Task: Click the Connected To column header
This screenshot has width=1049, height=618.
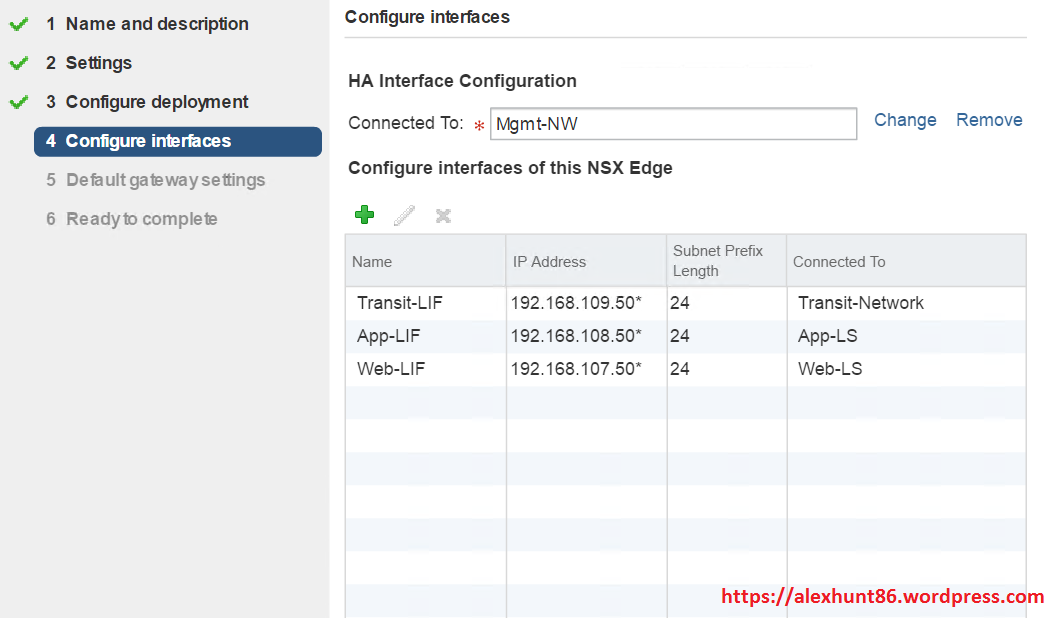Action: coord(839,262)
